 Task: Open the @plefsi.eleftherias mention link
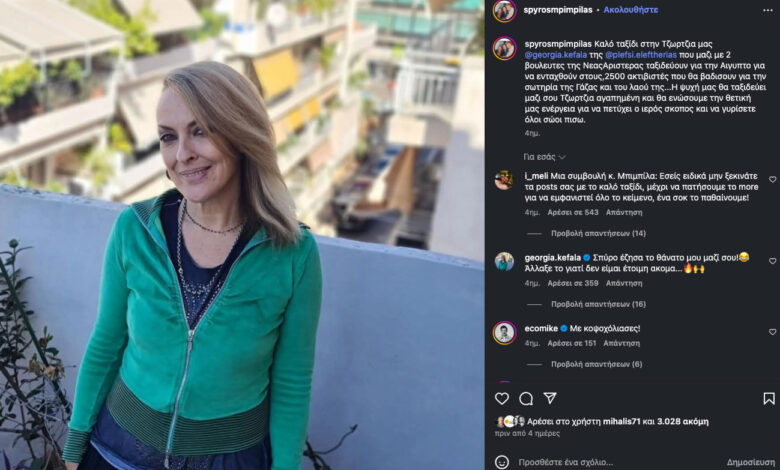[x=641, y=55]
